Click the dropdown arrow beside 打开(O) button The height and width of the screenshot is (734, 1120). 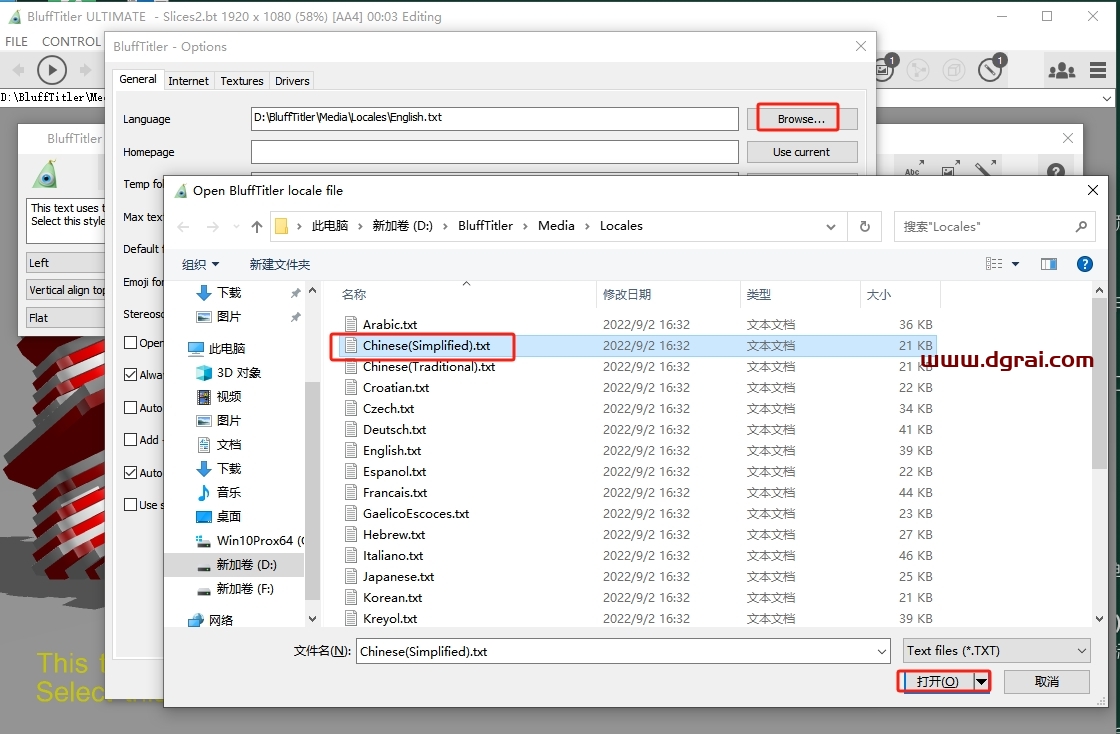click(982, 682)
